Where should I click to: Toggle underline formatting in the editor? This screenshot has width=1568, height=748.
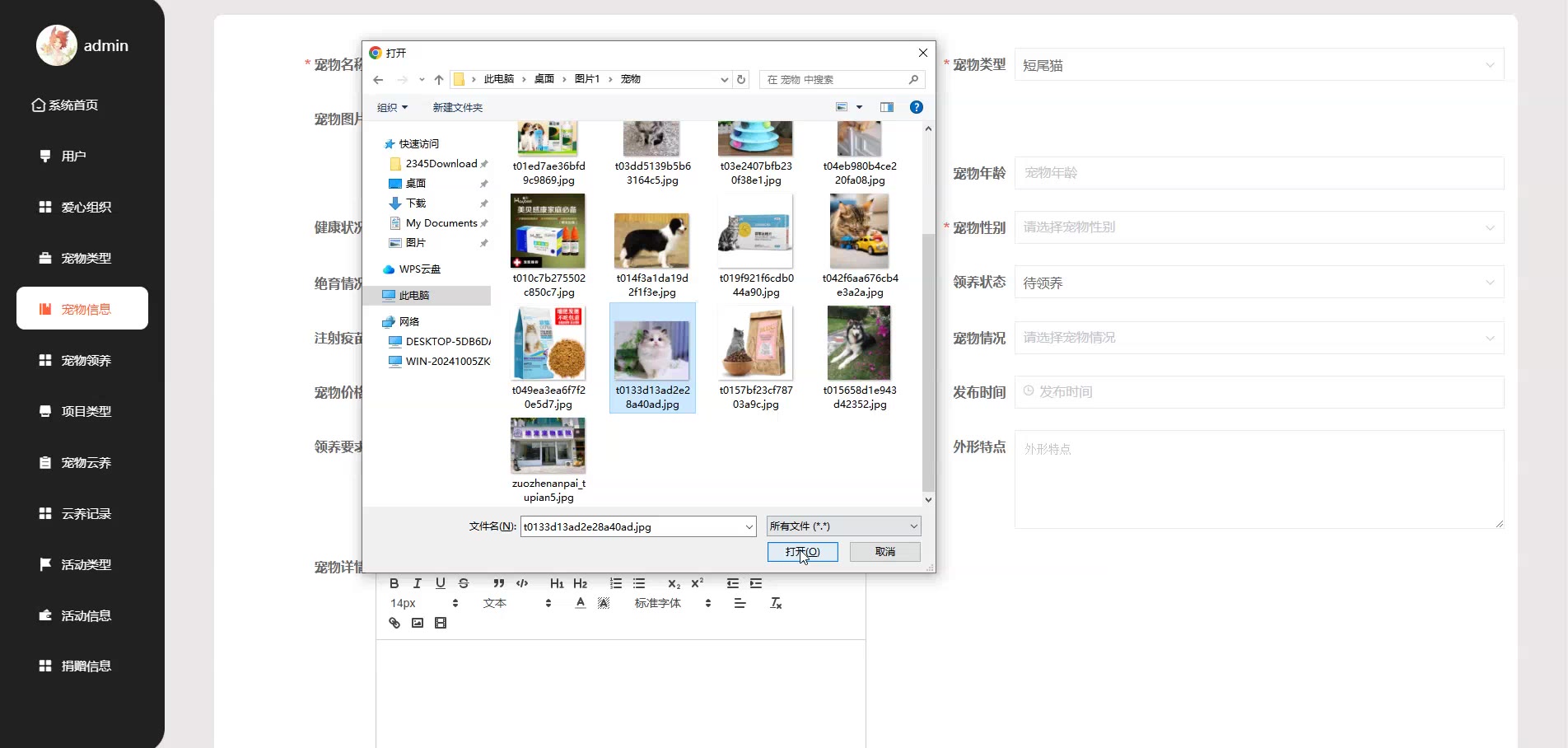[x=441, y=583]
